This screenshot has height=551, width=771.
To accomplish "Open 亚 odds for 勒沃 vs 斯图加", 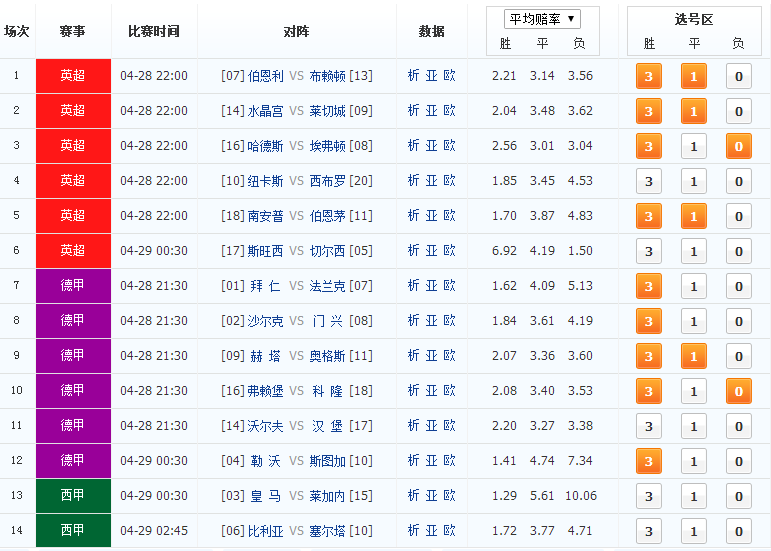I will pos(431,461).
